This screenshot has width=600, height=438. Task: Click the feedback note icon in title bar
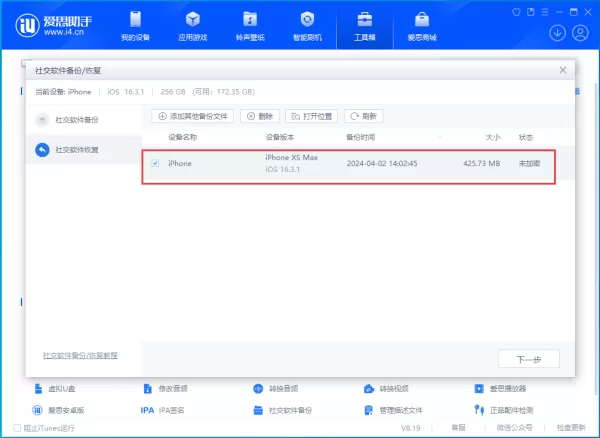click(x=530, y=12)
